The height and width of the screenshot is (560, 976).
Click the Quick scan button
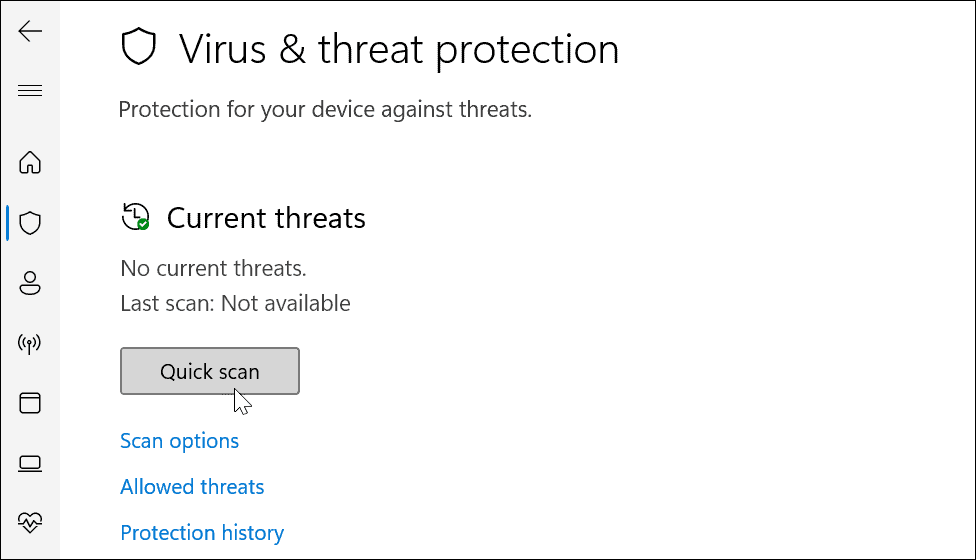(210, 371)
